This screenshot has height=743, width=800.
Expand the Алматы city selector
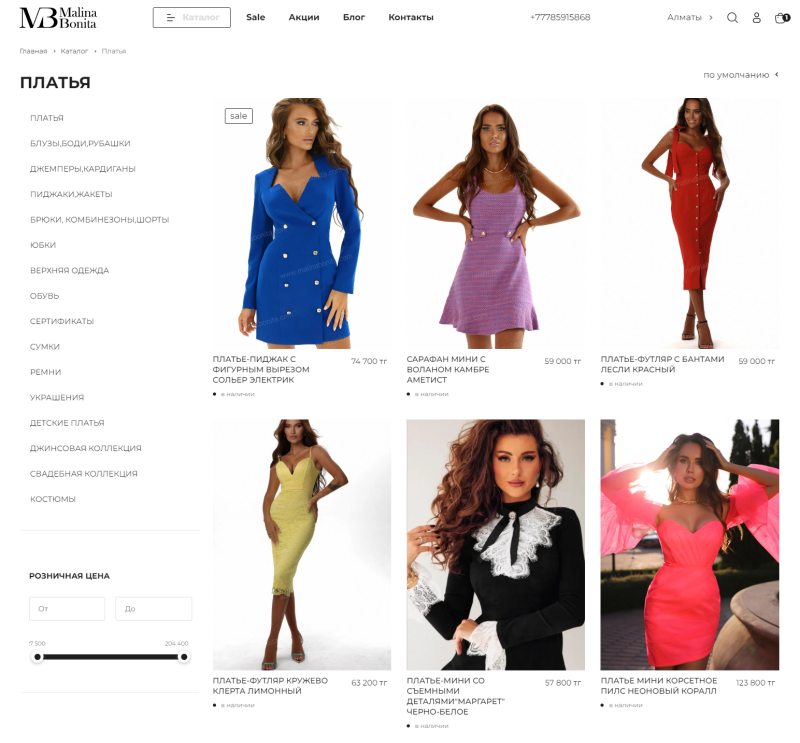[690, 17]
